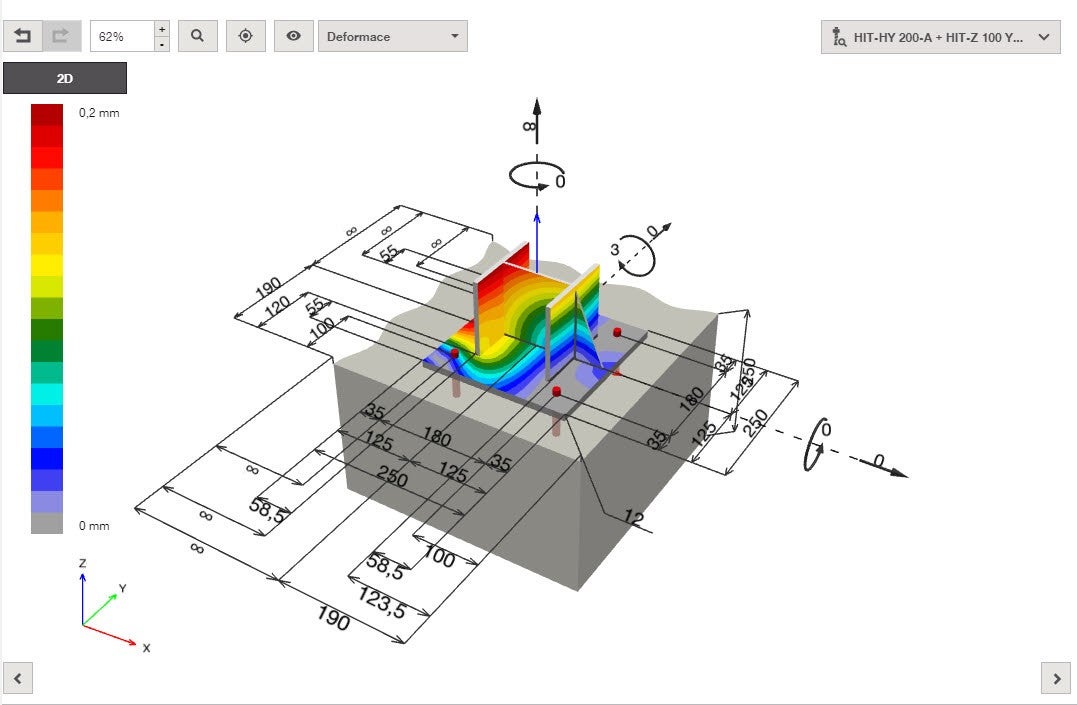Screen dimensions: 1077x705
Task: Go to the next panel with right arrow
Action: pyautogui.click(x=1056, y=679)
